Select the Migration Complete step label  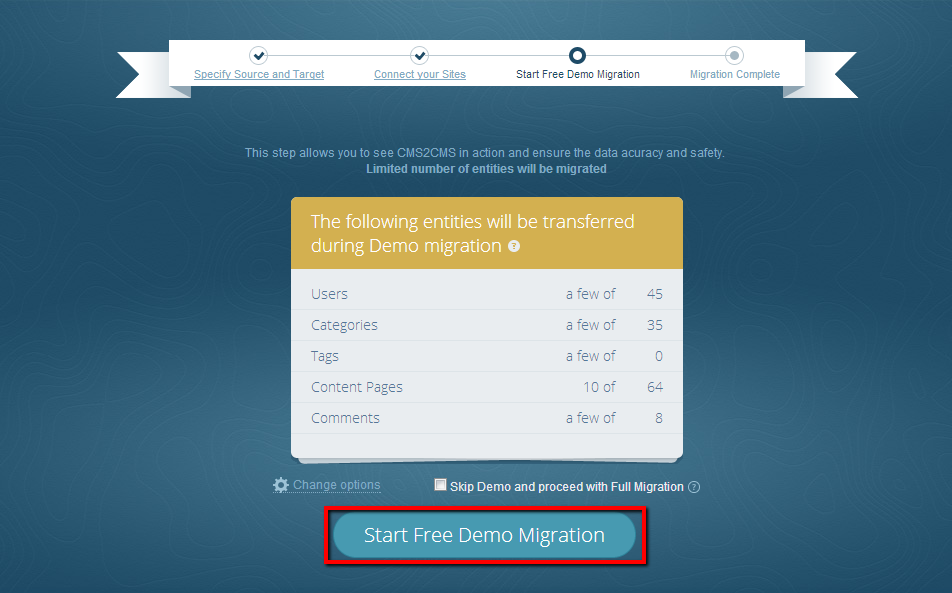[735, 74]
